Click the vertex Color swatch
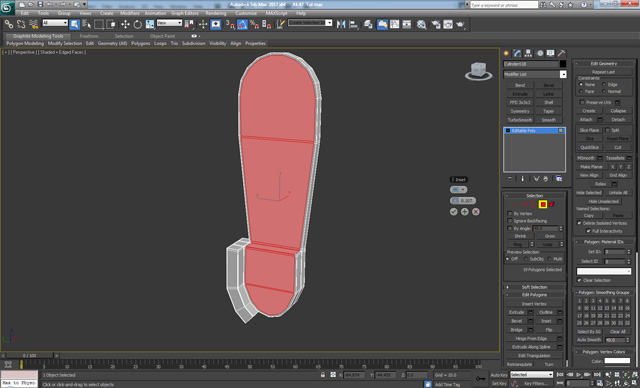This screenshot has width=640, height=388. coord(617,361)
